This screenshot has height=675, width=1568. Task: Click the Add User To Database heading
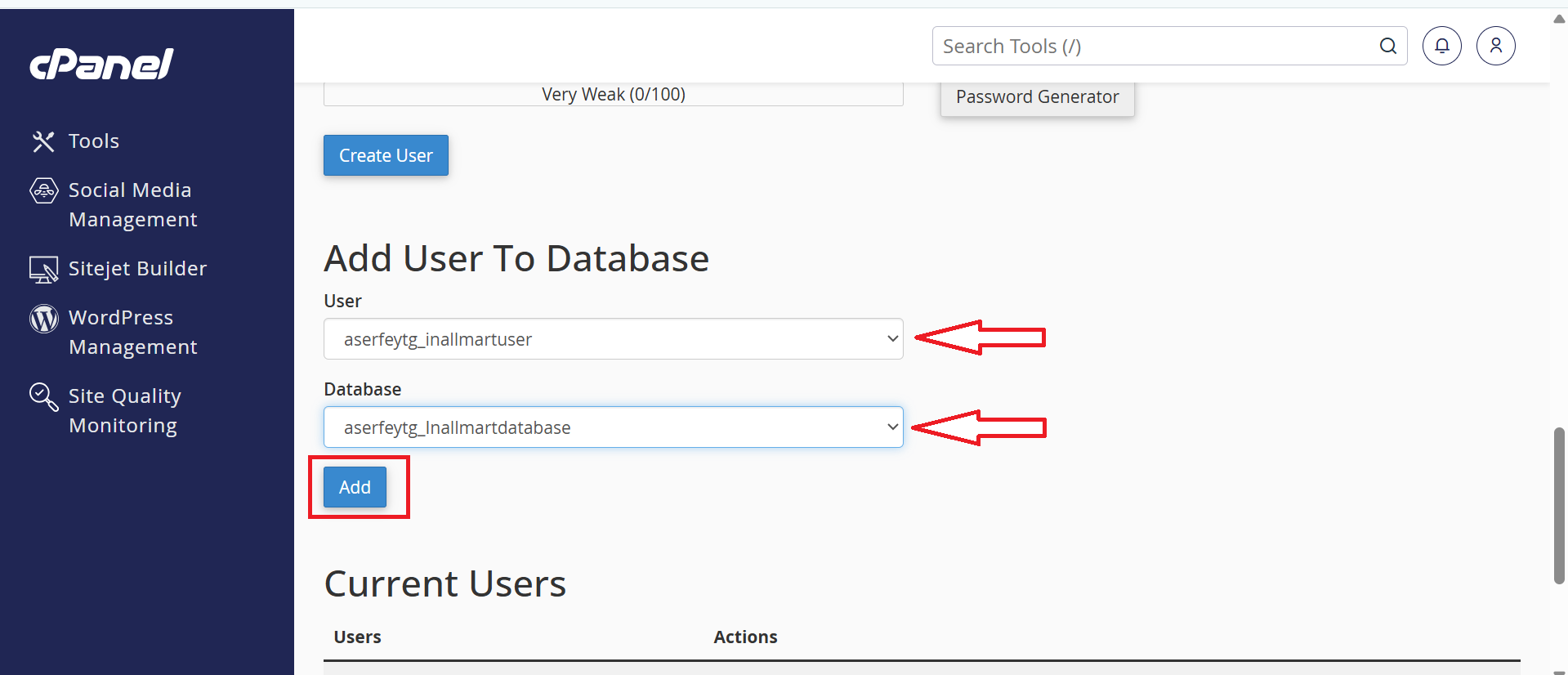[516, 258]
